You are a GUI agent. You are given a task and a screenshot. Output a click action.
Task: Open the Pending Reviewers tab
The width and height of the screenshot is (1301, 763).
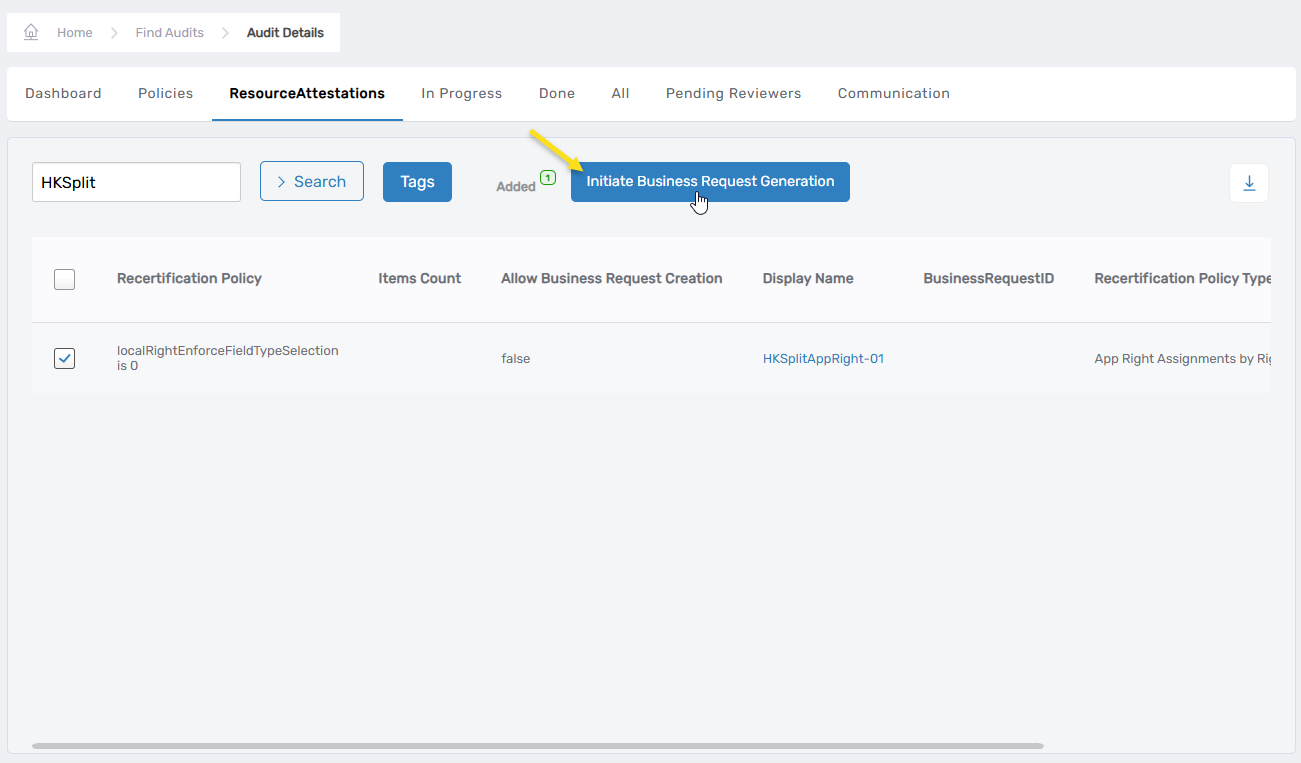733,93
